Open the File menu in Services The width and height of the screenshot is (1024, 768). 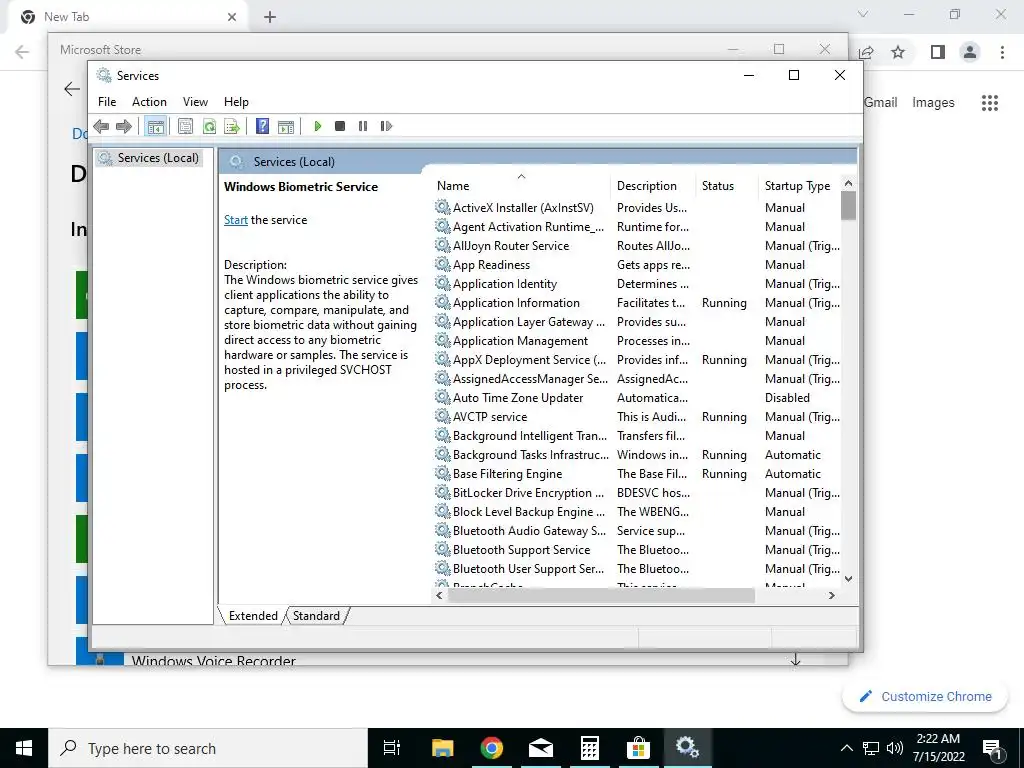point(107,102)
